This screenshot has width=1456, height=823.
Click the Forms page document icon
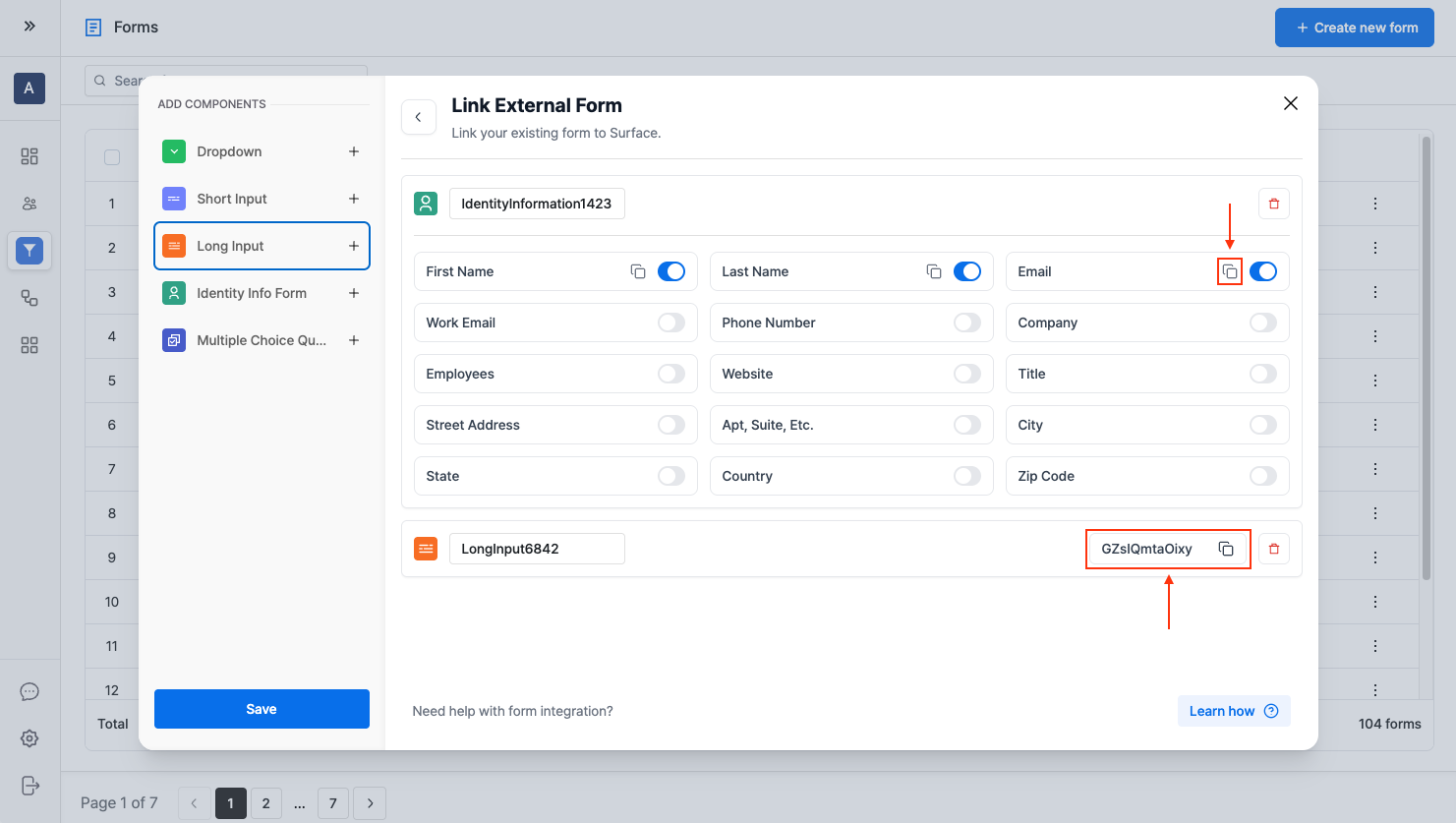click(x=93, y=28)
